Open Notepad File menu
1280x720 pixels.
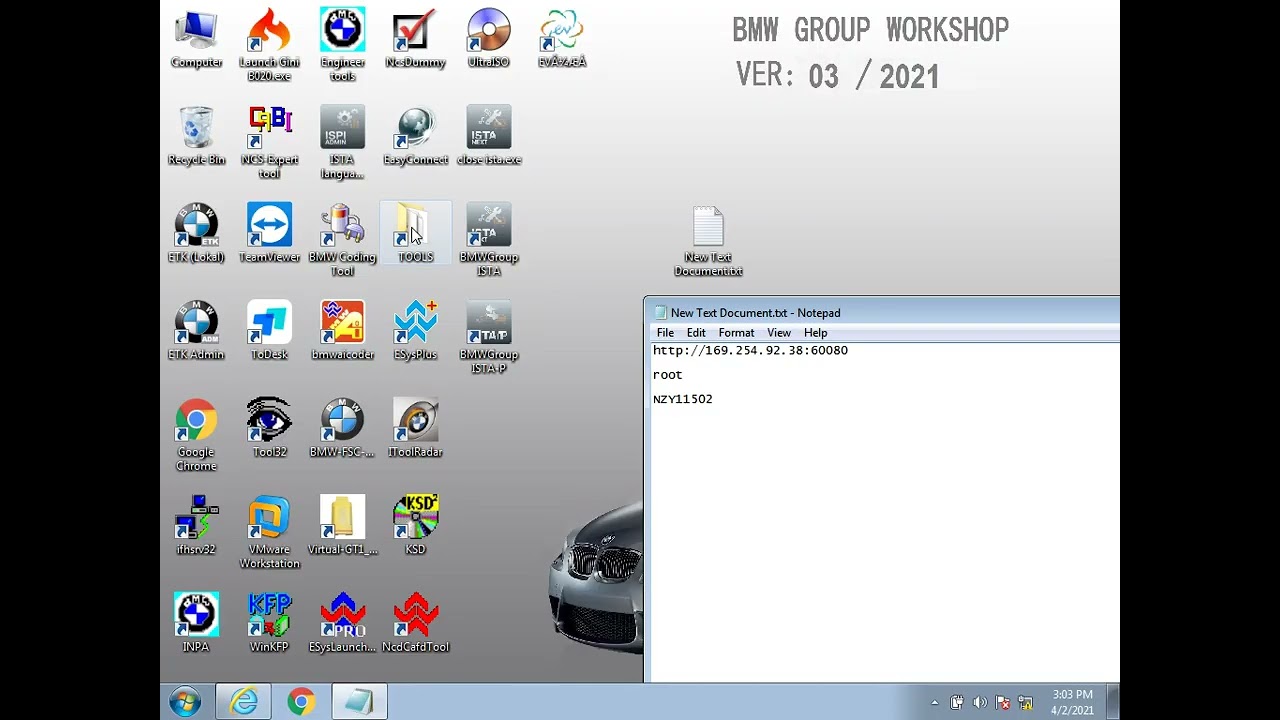point(665,333)
